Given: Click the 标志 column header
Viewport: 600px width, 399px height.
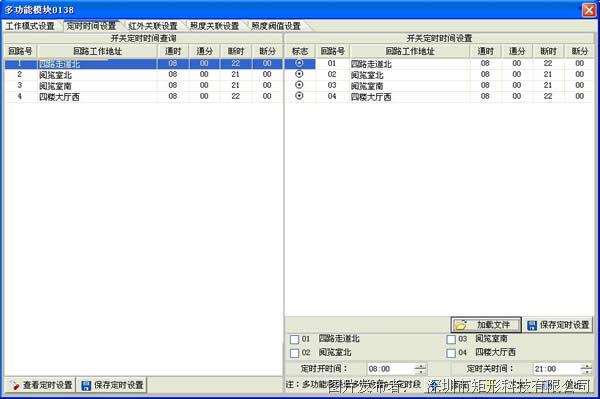Looking at the screenshot, I should pyautogui.click(x=300, y=51).
